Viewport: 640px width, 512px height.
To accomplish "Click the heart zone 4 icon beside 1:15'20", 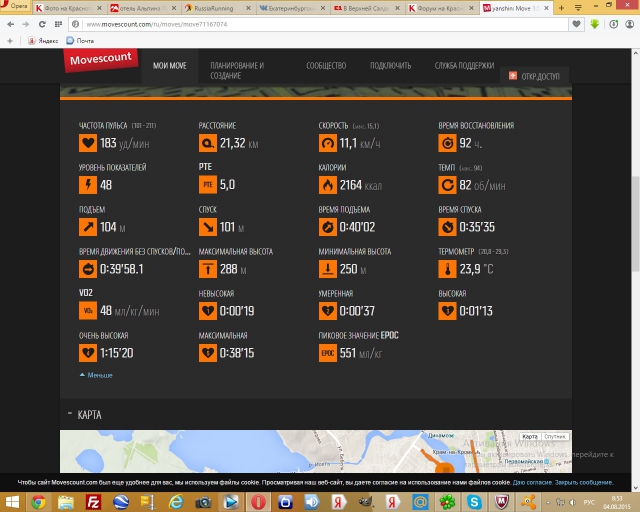I will 88,353.
